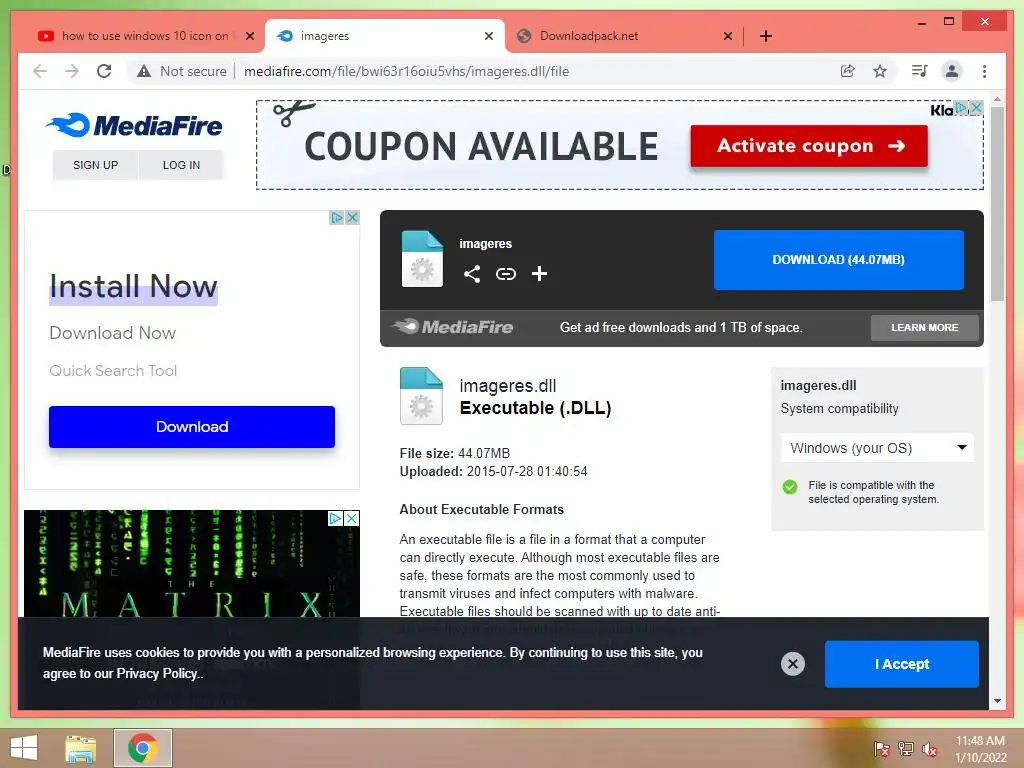
Task: Open Chrome's three-dot menu
Action: pyautogui.click(x=984, y=71)
